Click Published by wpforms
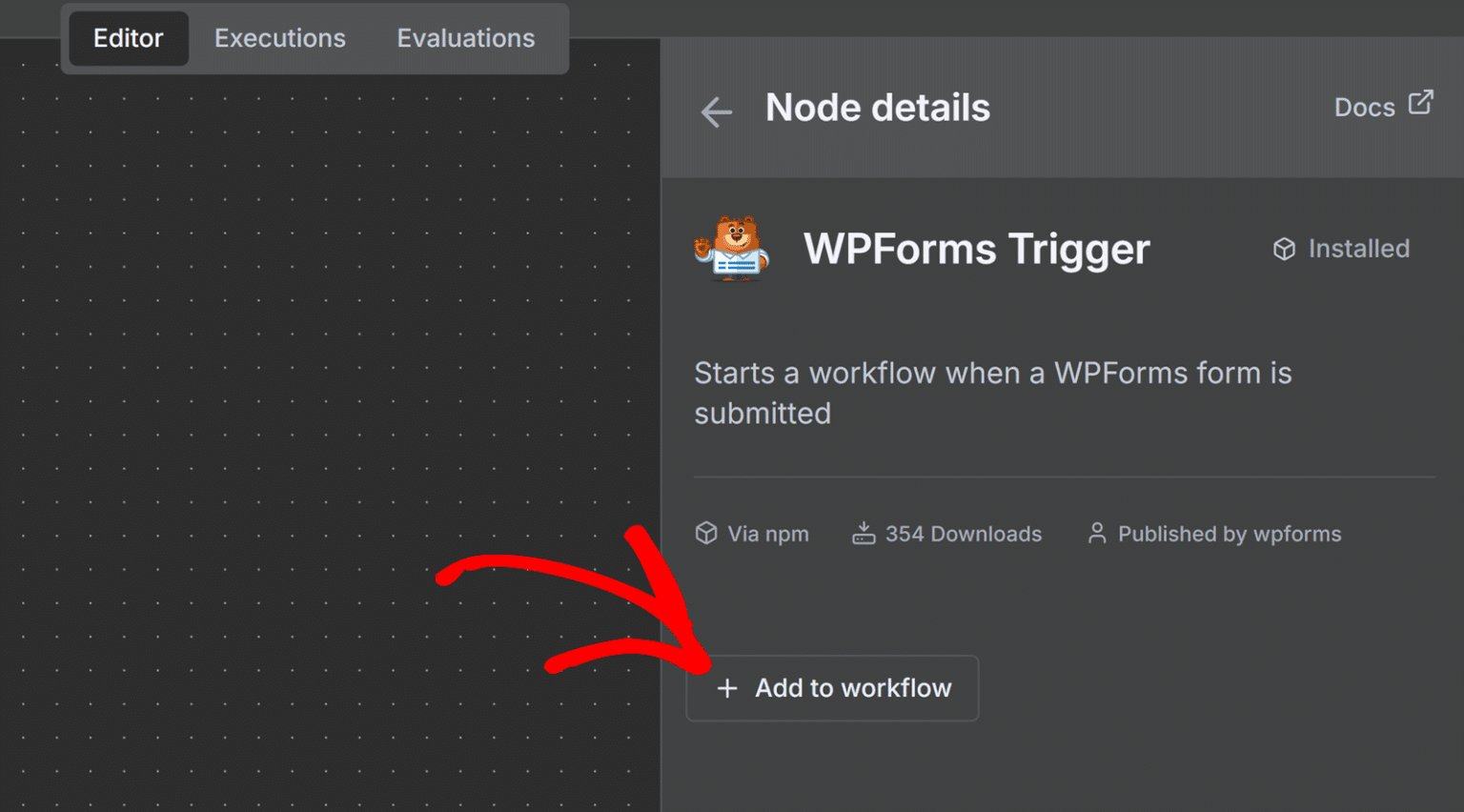1464x812 pixels. tap(1230, 534)
